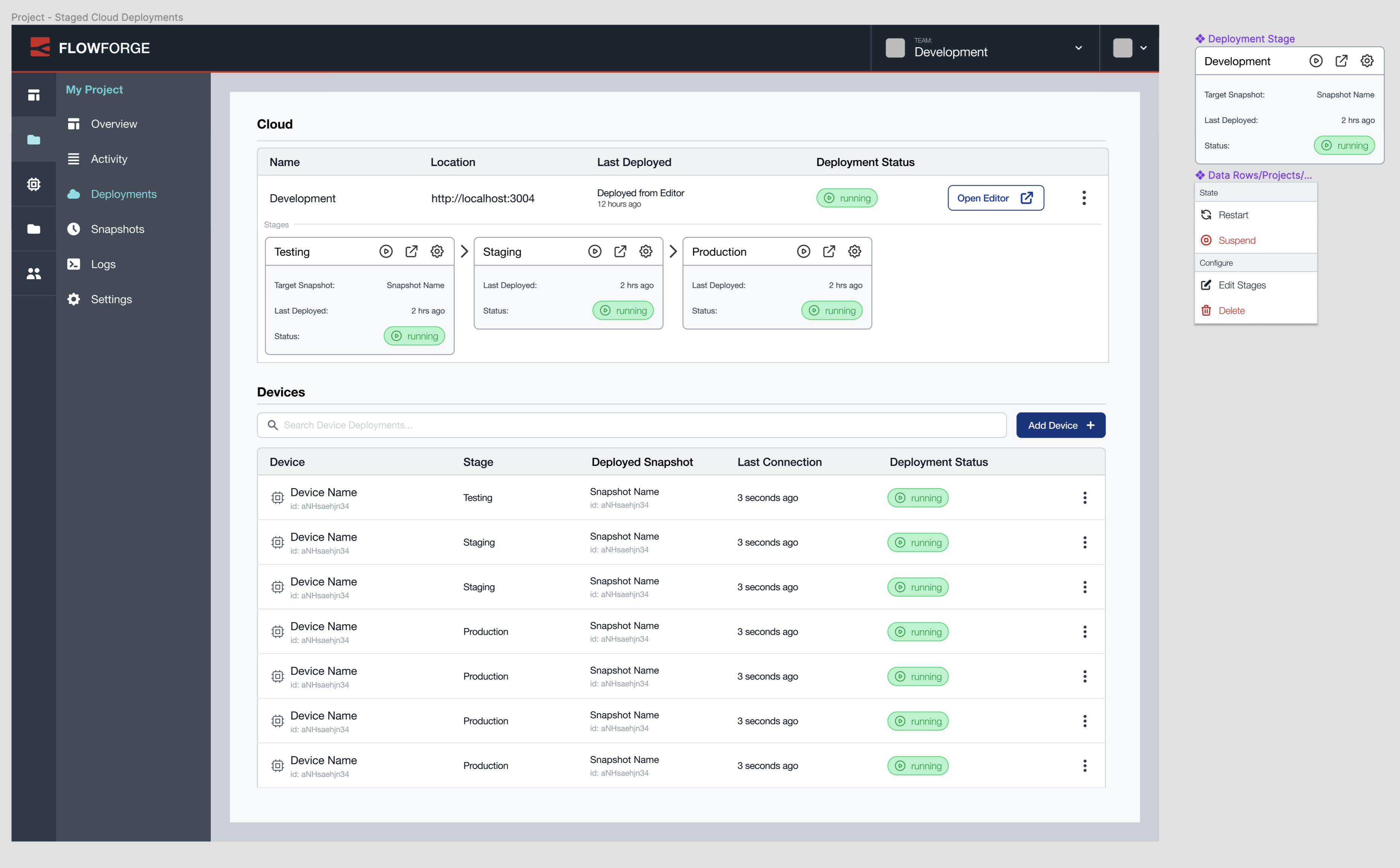Open Activity from the sidebar
The width and height of the screenshot is (1400, 868).
point(109,159)
